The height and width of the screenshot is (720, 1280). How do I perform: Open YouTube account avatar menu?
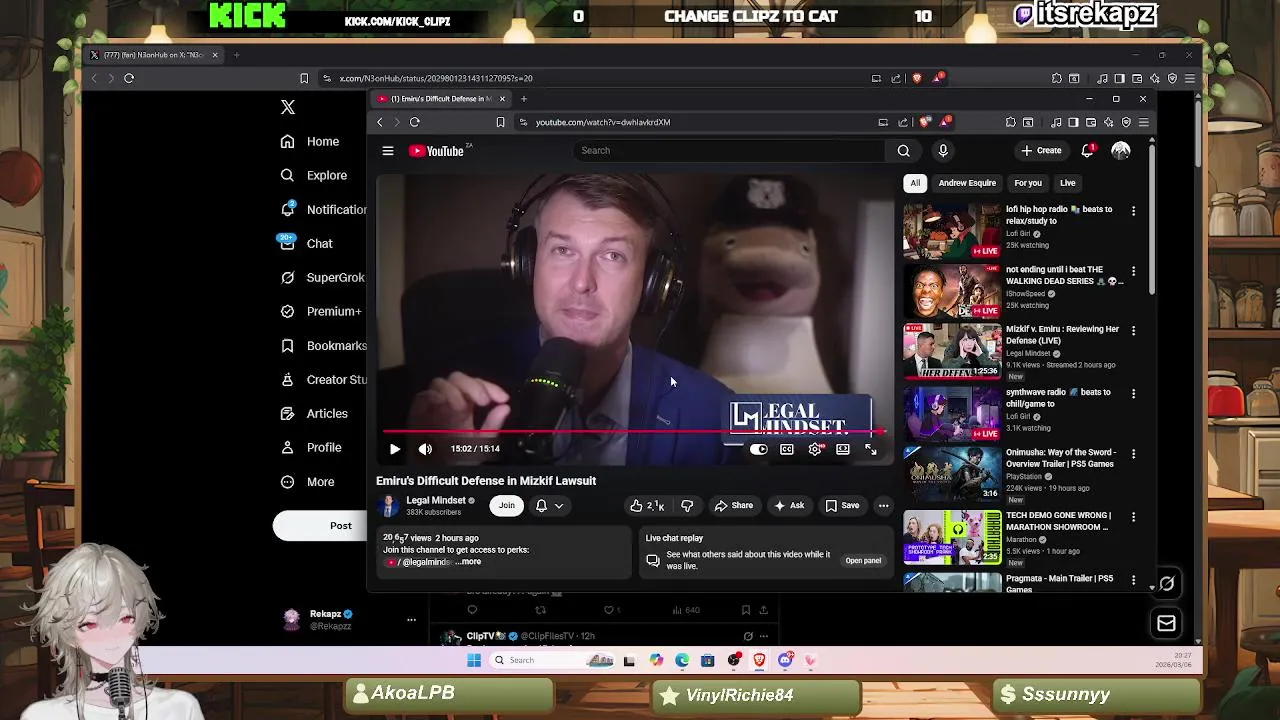pyautogui.click(x=1121, y=150)
